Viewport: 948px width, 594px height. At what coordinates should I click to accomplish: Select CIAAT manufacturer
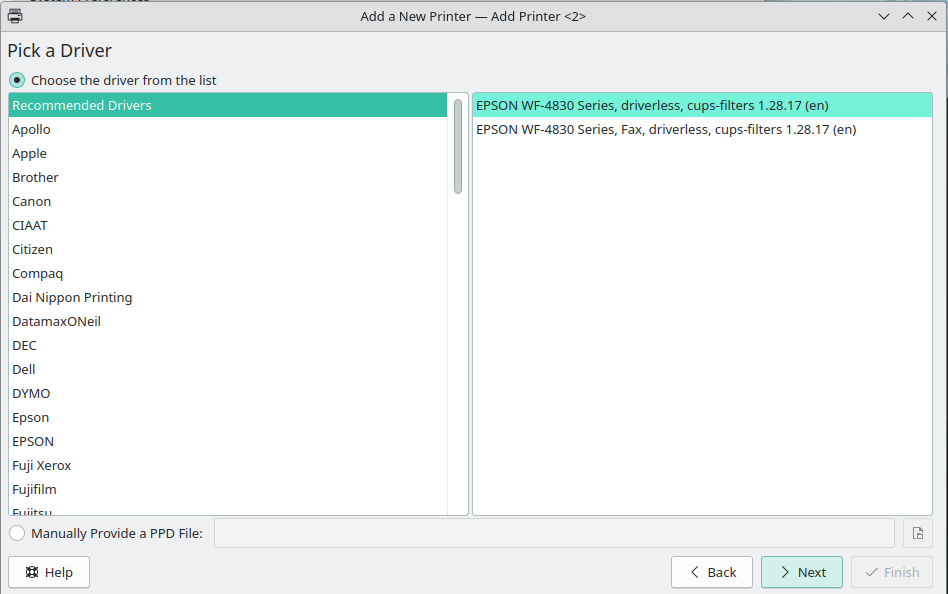point(228,226)
